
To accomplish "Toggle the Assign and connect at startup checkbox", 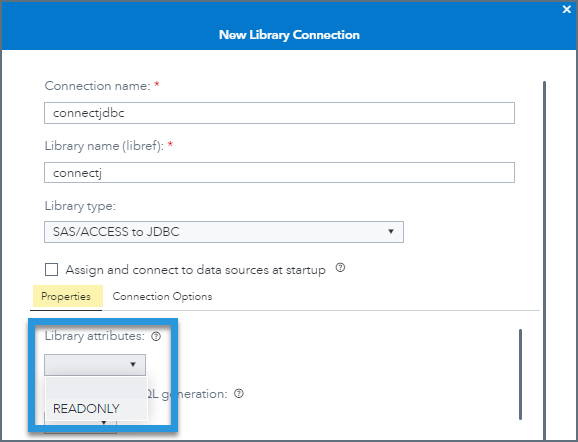I will [x=51, y=269].
